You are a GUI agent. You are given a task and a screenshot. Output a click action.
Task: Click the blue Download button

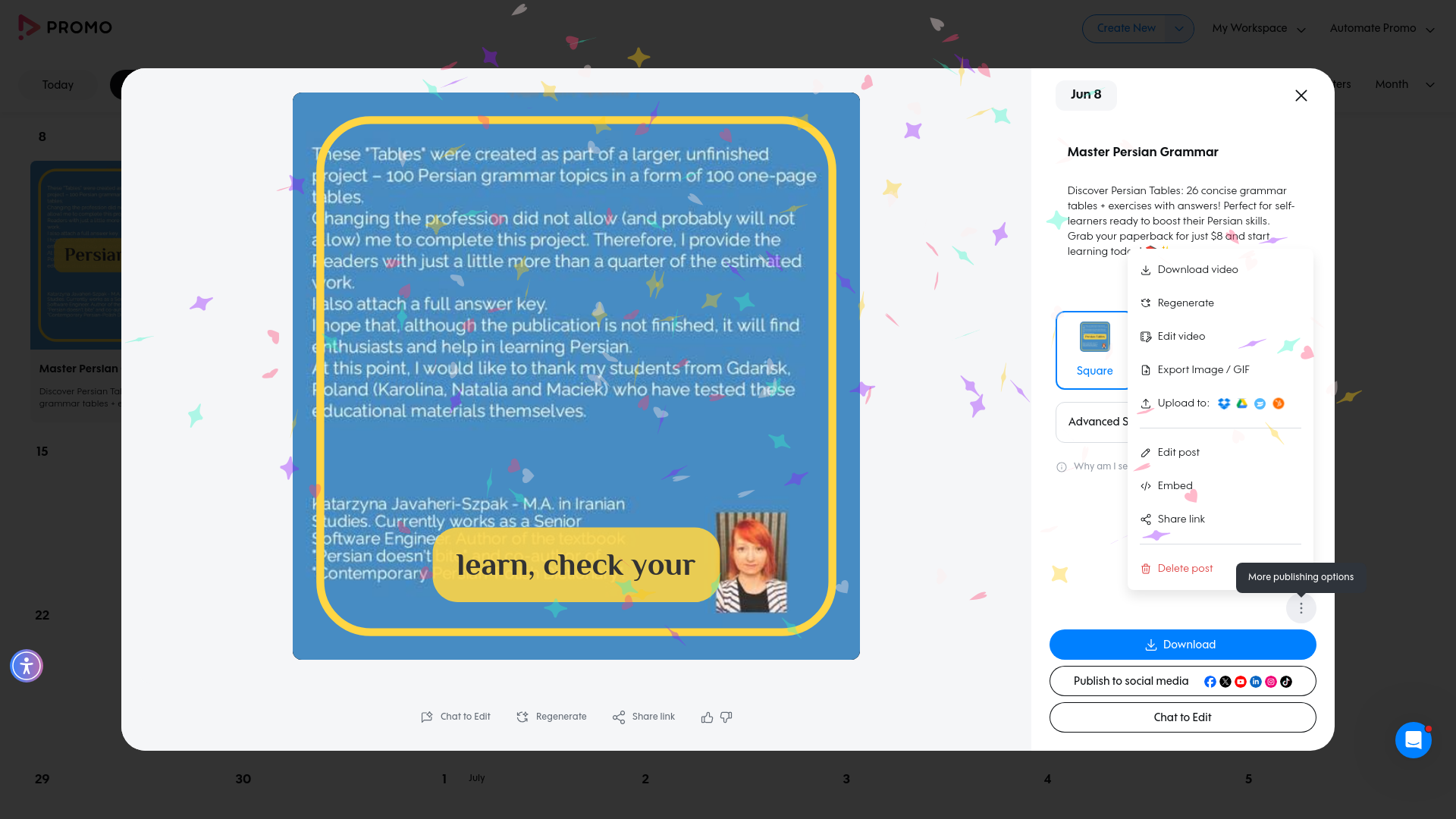tap(1183, 645)
